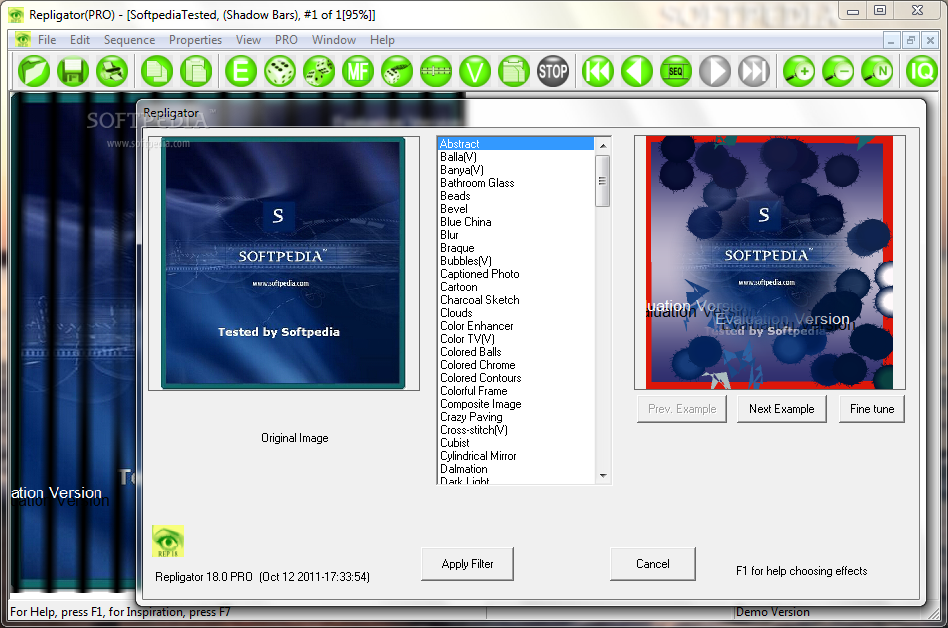Select Captioned Photo effect
Image resolution: width=948 pixels, height=628 pixels.
pos(515,274)
